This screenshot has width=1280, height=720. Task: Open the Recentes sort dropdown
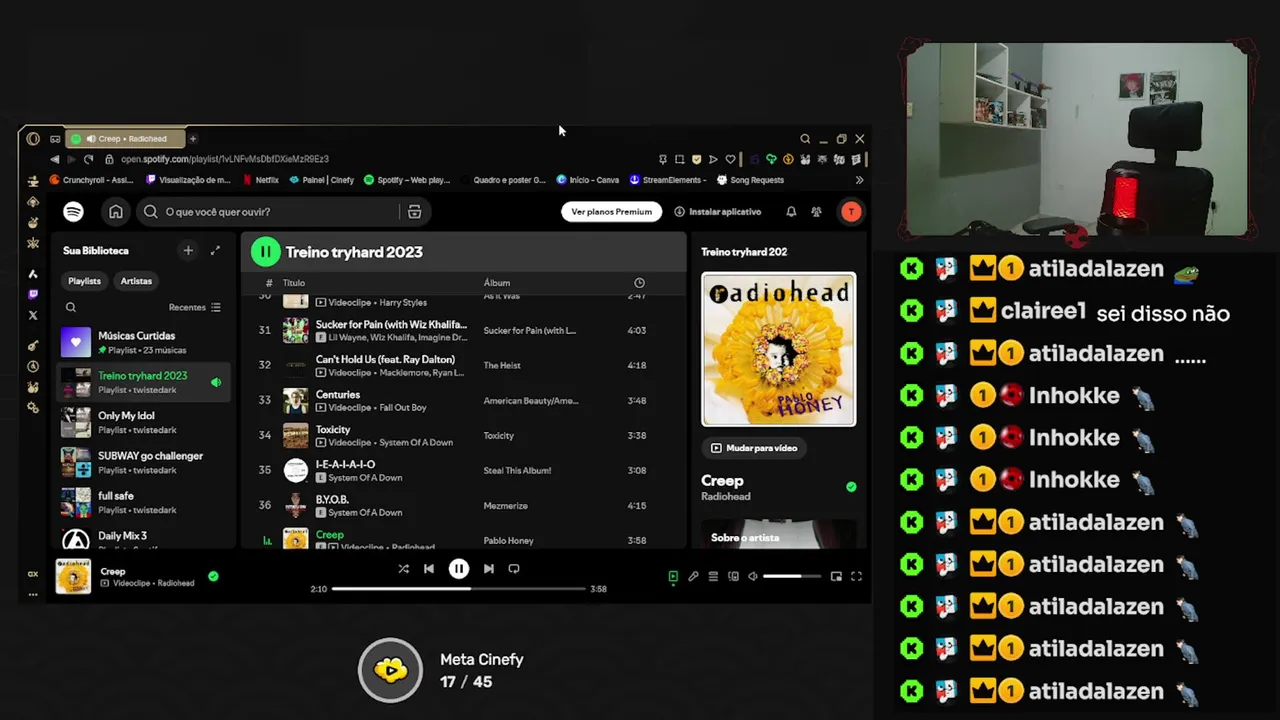pos(194,307)
